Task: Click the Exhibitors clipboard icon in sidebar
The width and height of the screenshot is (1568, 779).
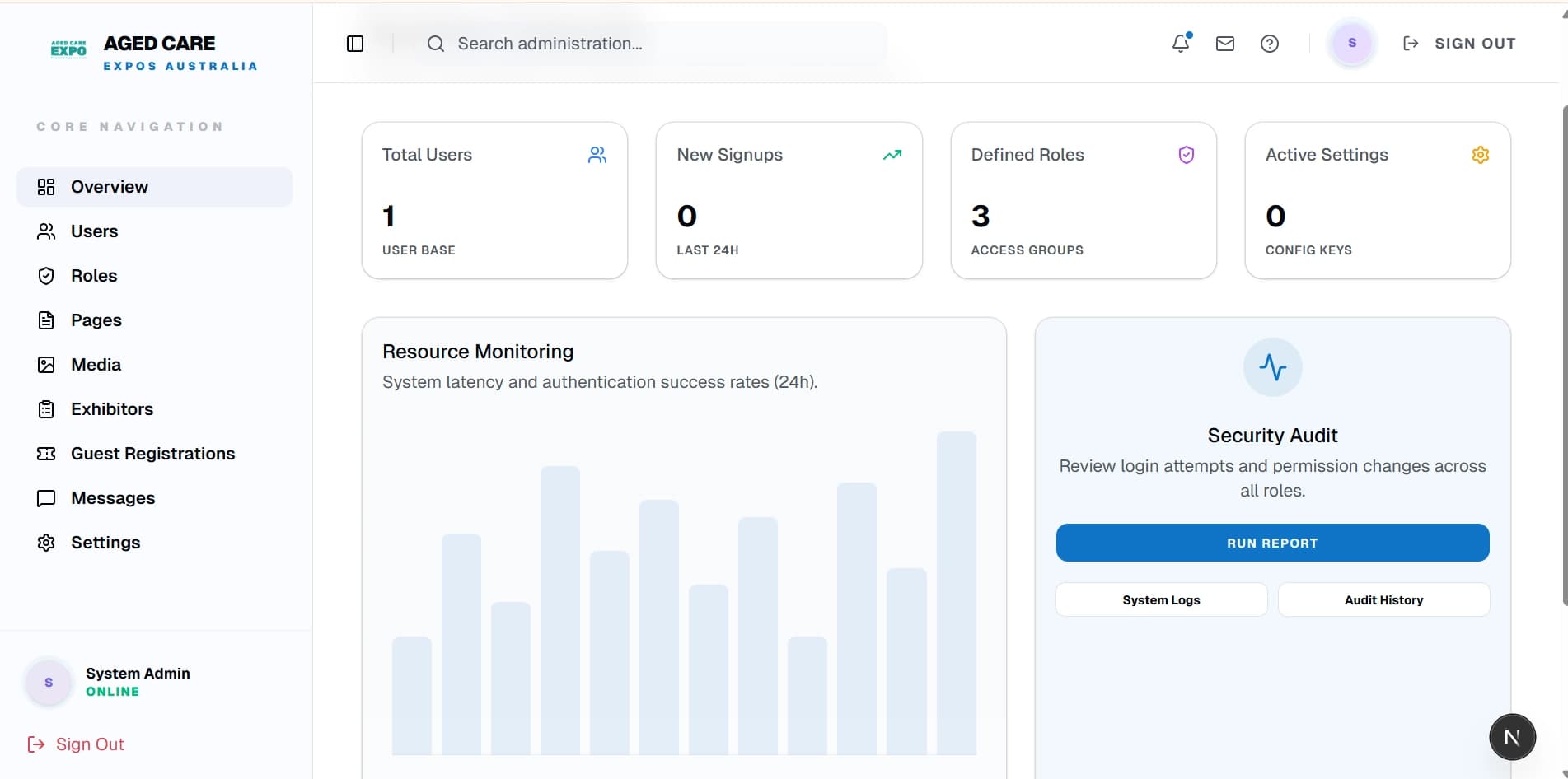Action: 46,409
